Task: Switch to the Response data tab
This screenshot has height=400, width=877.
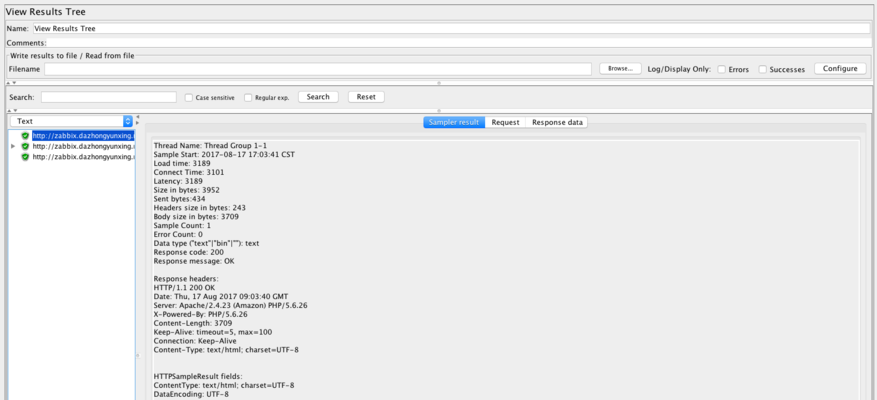Action: point(557,122)
